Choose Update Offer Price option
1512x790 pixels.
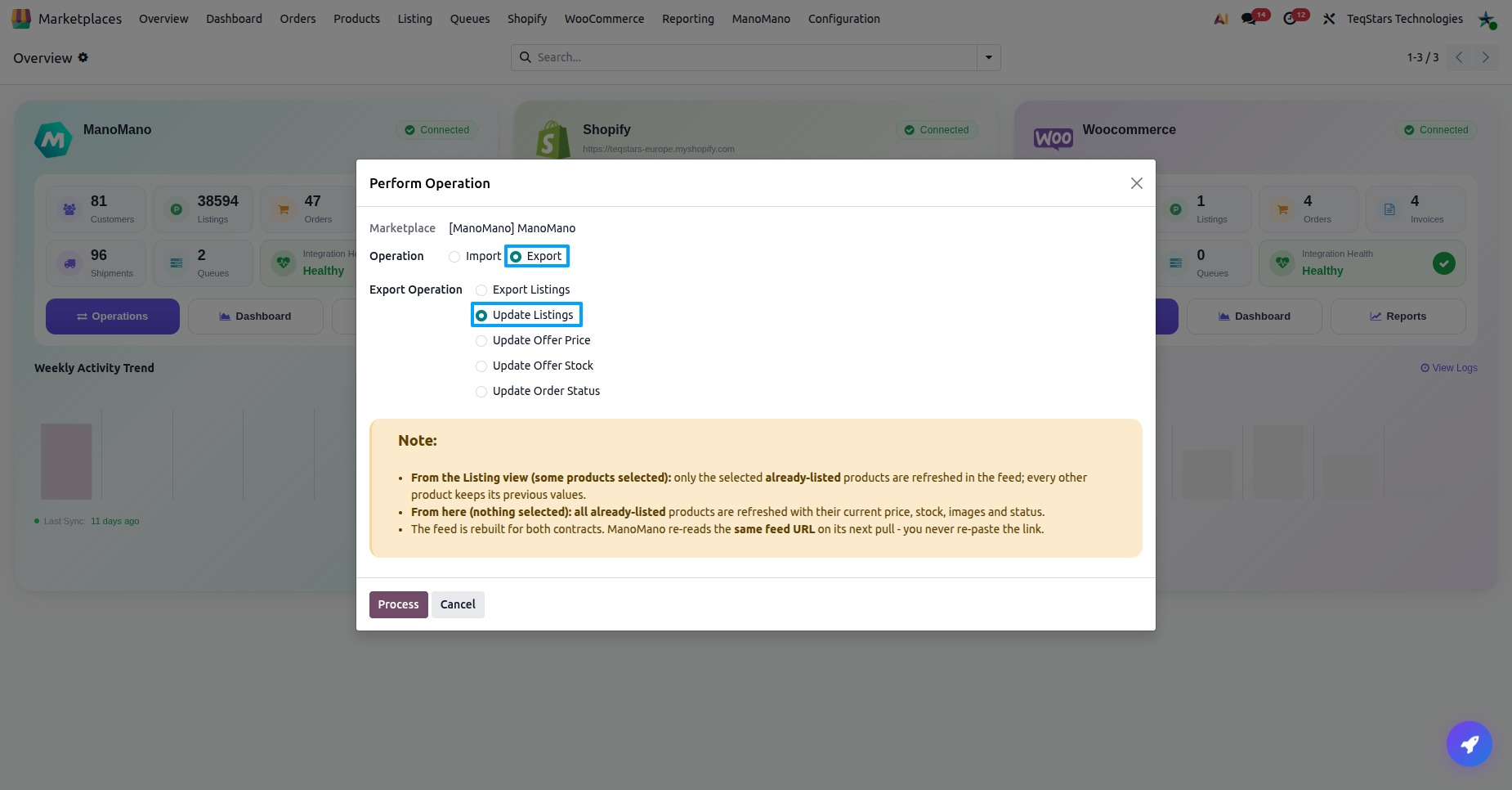point(481,341)
